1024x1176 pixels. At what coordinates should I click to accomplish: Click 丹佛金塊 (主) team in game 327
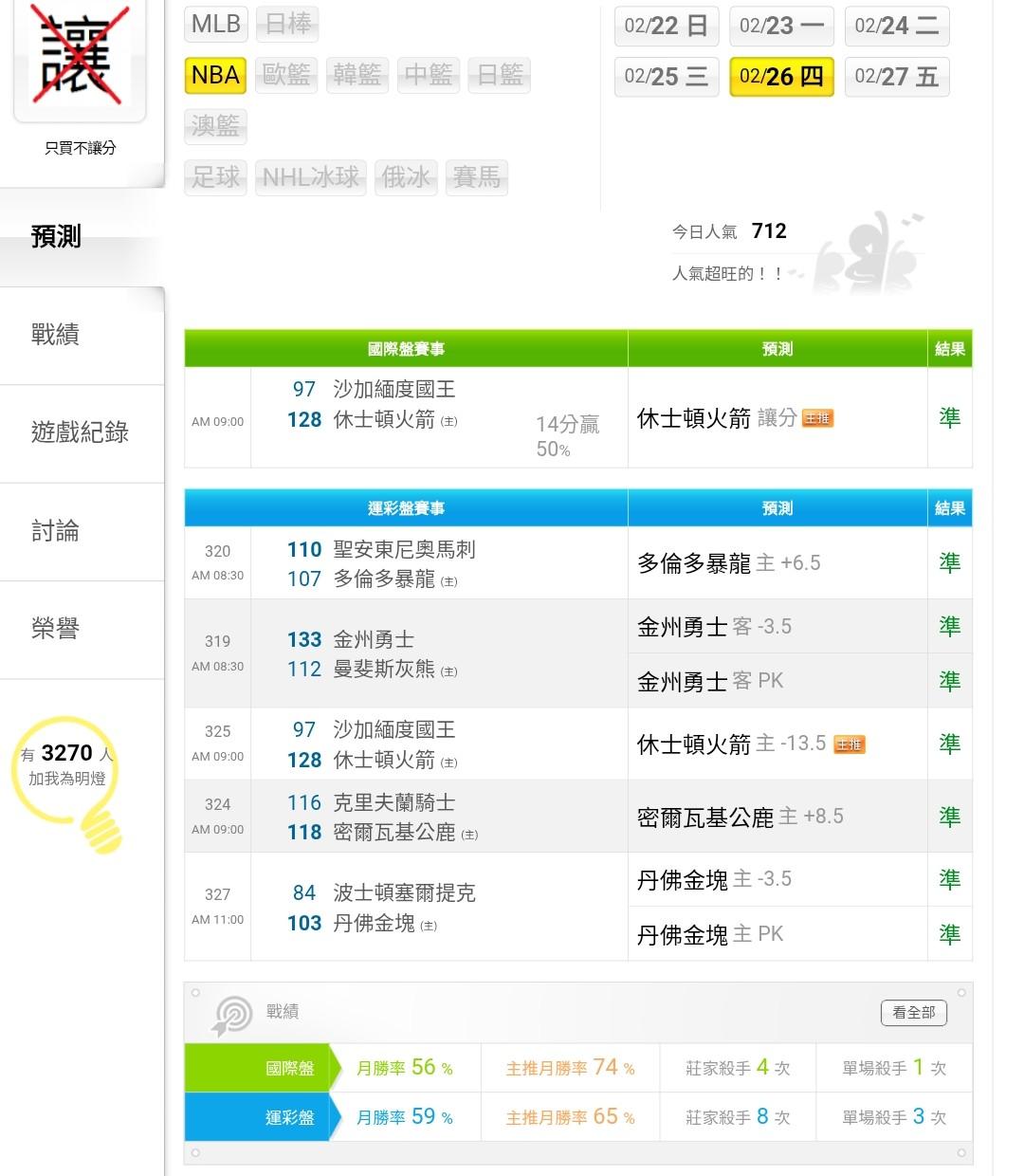click(385, 924)
